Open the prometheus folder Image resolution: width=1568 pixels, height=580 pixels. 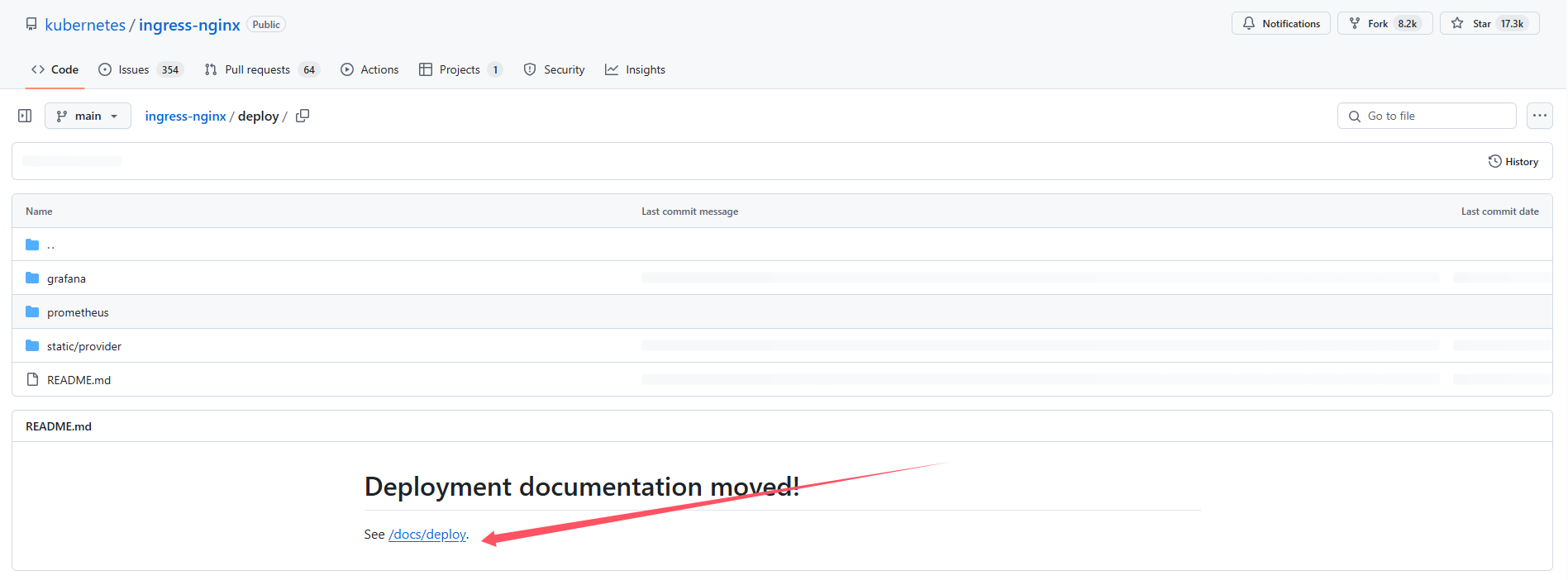tap(78, 312)
